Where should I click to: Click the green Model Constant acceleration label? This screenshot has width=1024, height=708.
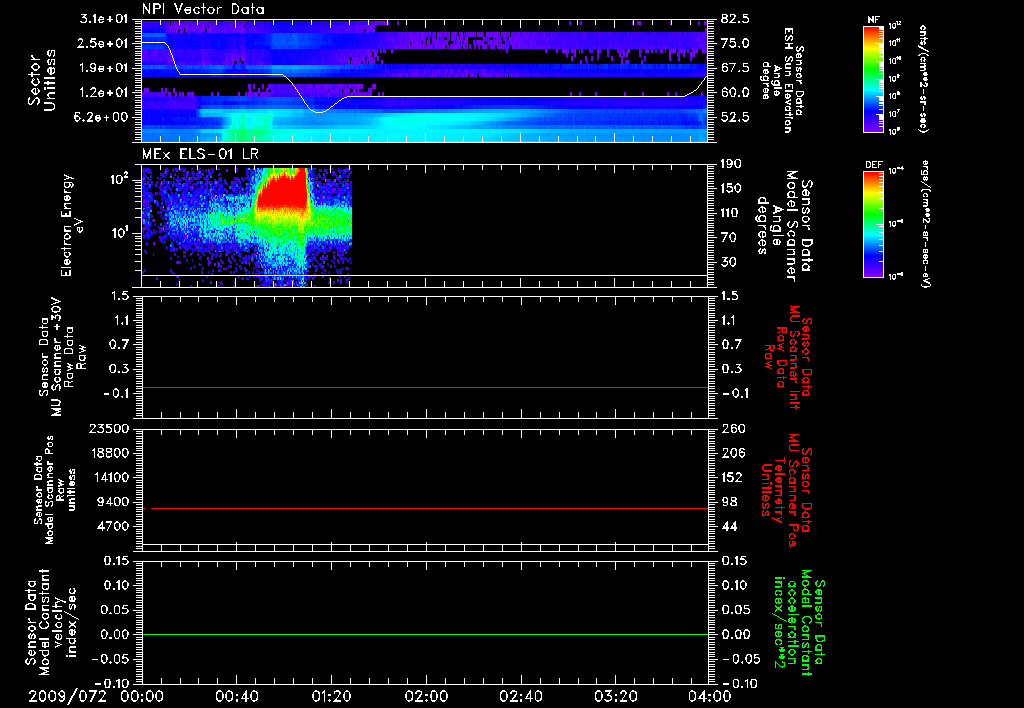pyautogui.click(x=799, y=624)
